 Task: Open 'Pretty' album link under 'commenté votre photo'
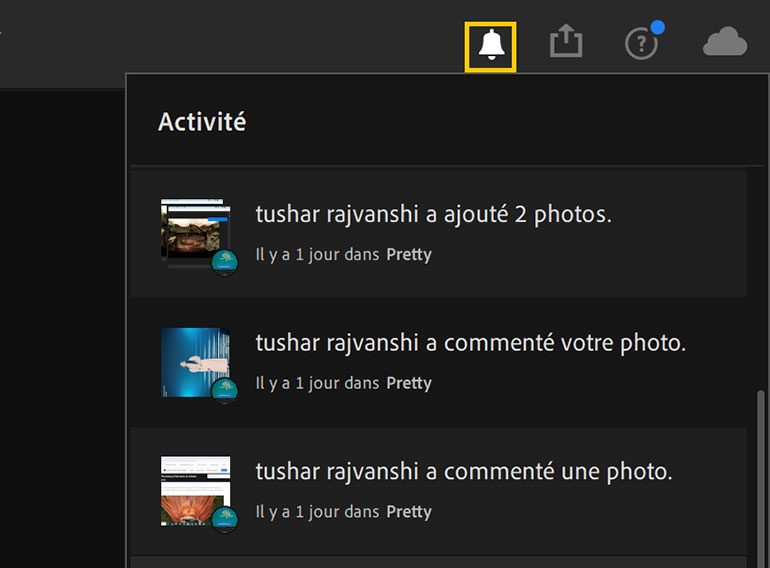tap(409, 383)
